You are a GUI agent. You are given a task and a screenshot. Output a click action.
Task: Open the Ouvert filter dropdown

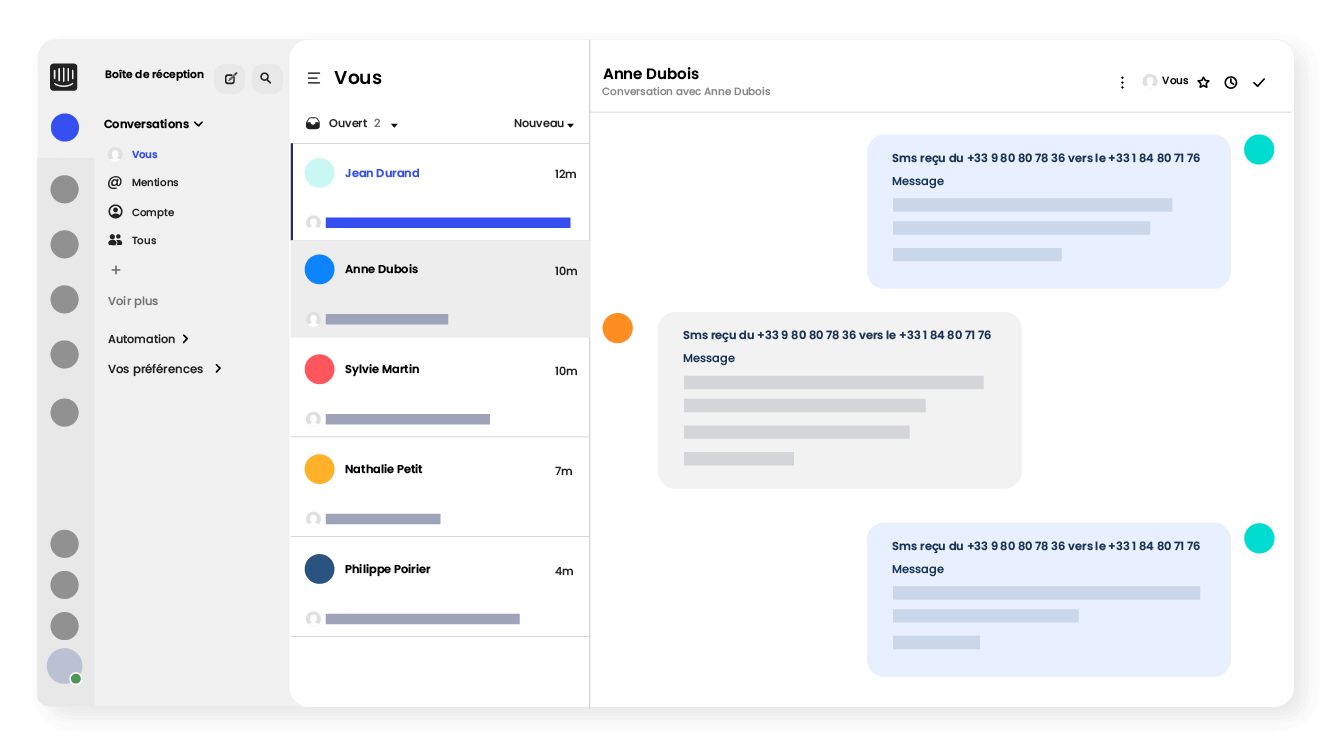pyautogui.click(x=394, y=124)
